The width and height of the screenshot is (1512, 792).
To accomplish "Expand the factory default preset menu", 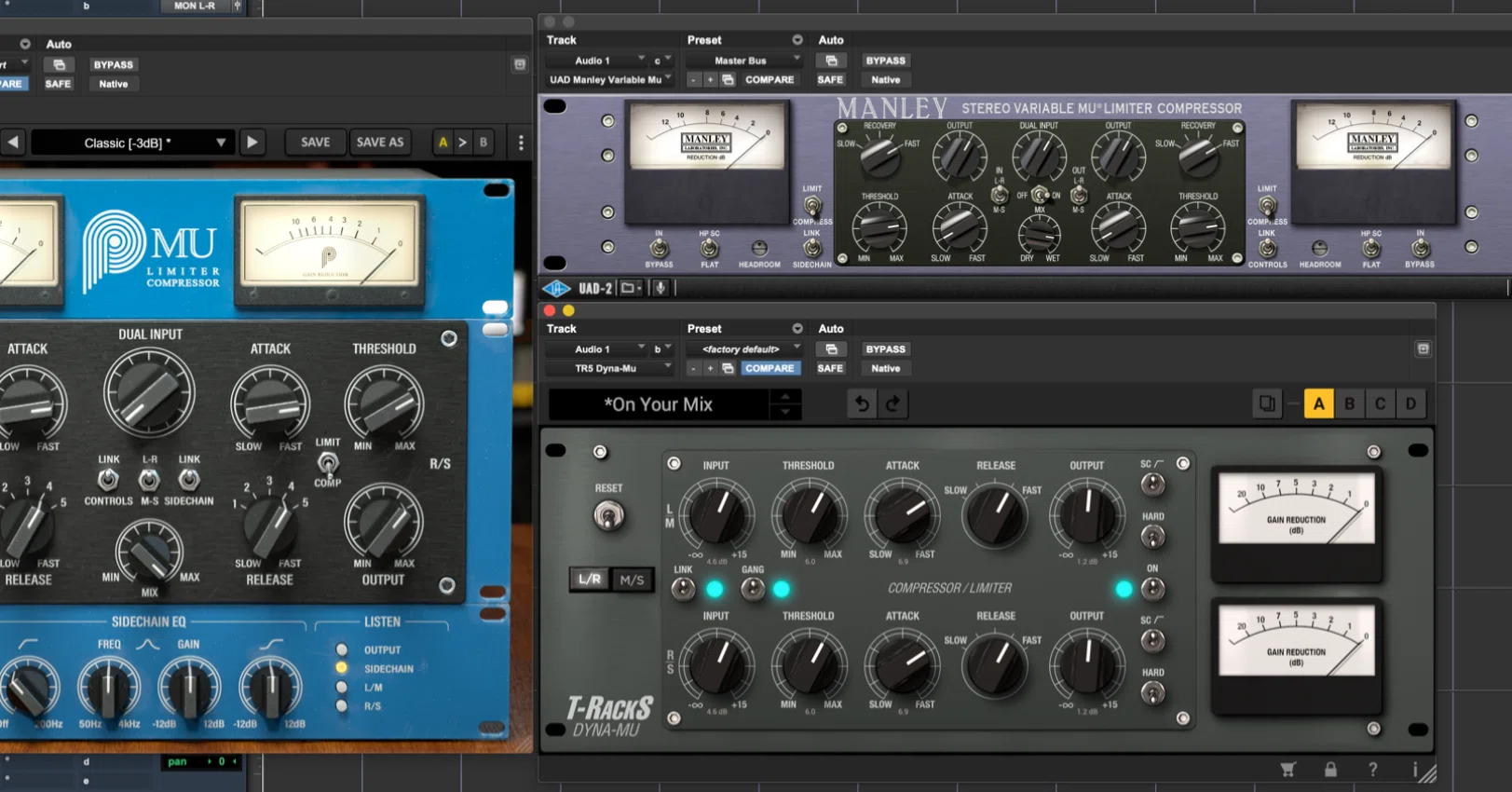I will [x=743, y=349].
